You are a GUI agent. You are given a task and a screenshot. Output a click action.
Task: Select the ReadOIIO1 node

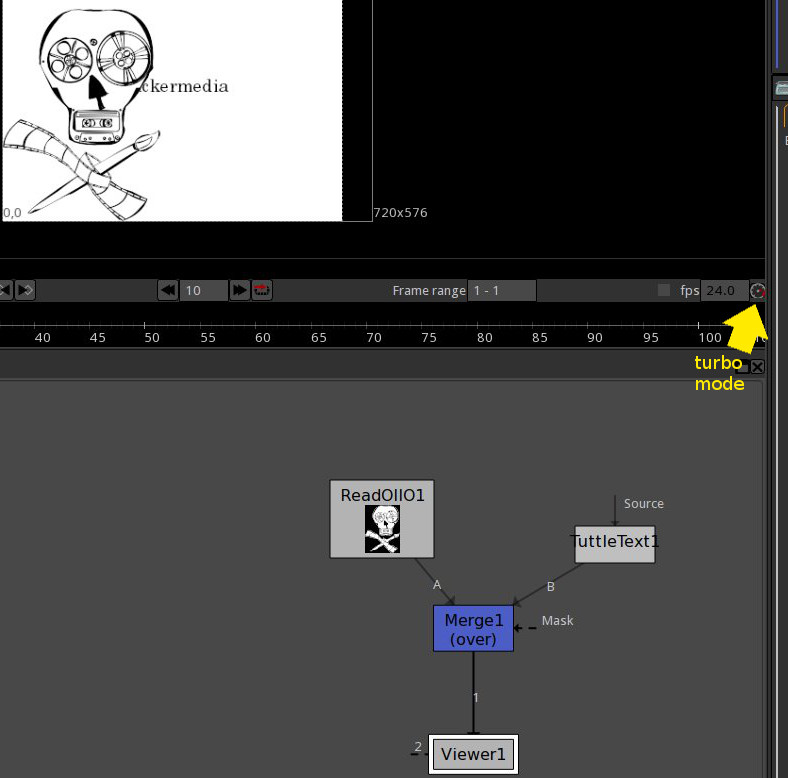pyautogui.click(x=382, y=519)
